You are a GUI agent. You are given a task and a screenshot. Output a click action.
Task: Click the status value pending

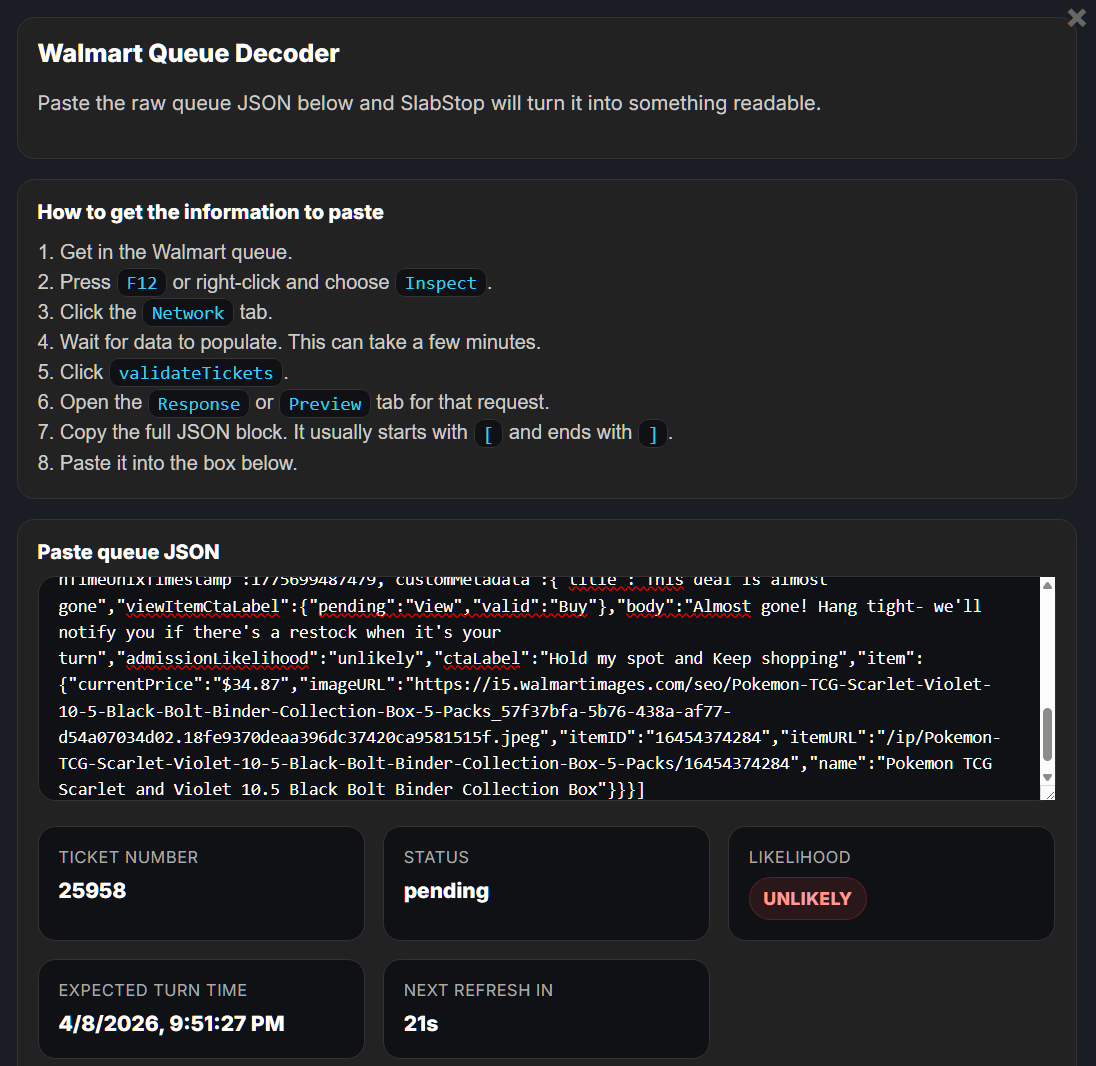click(x=446, y=891)
